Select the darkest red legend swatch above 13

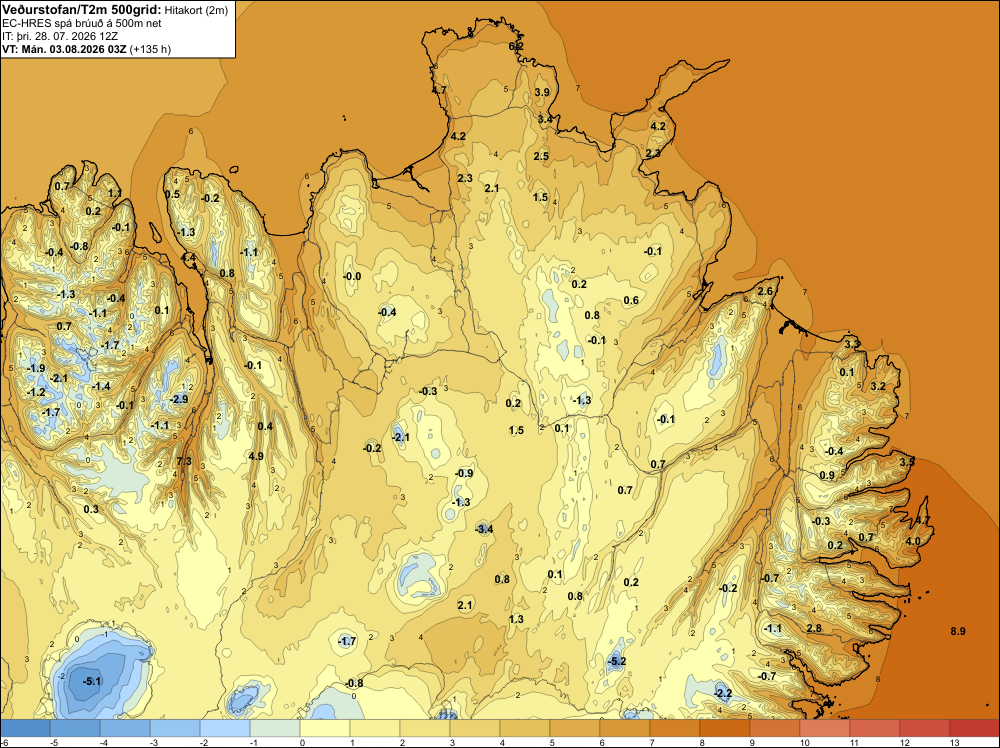[974, 728]
